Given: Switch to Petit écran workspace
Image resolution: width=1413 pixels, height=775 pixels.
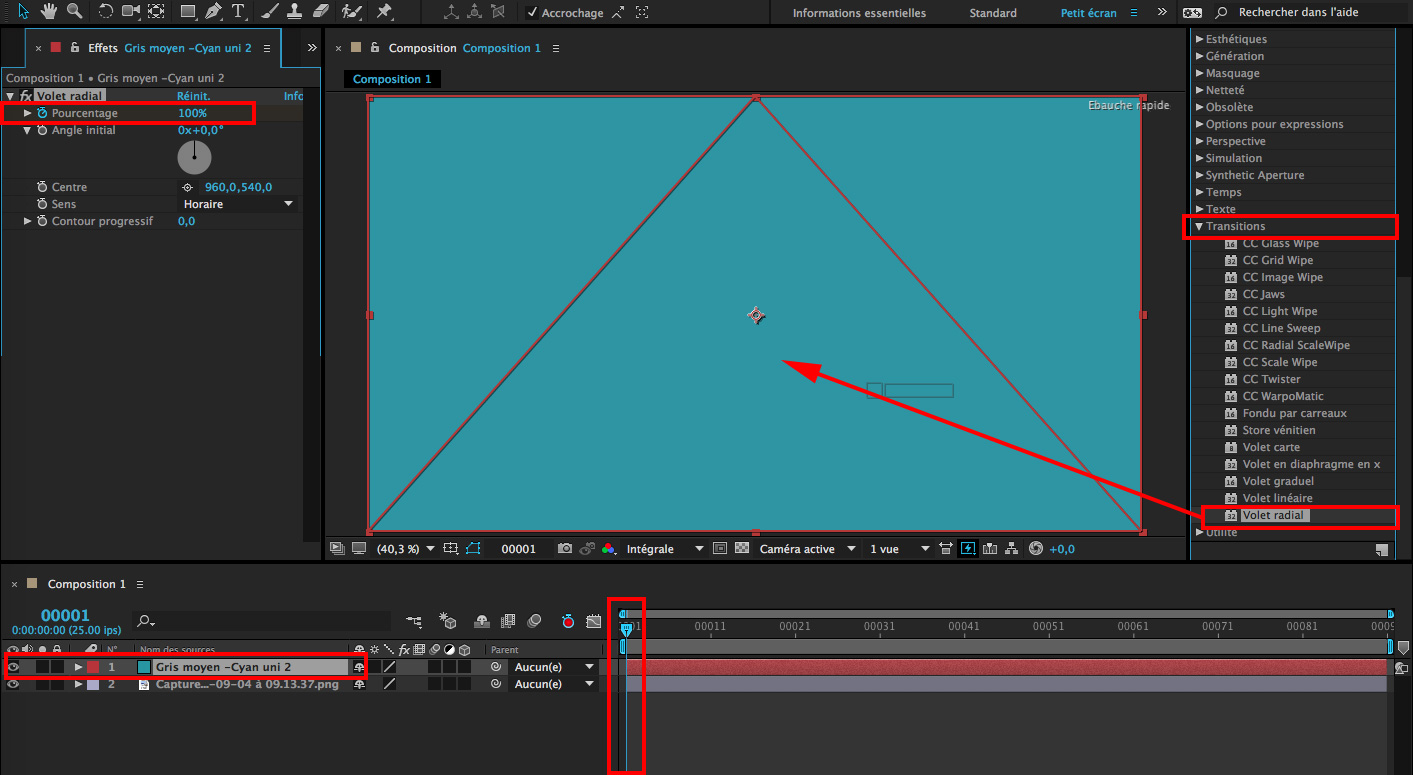Looking at the screenshot, I should (x=1089, y=13).
